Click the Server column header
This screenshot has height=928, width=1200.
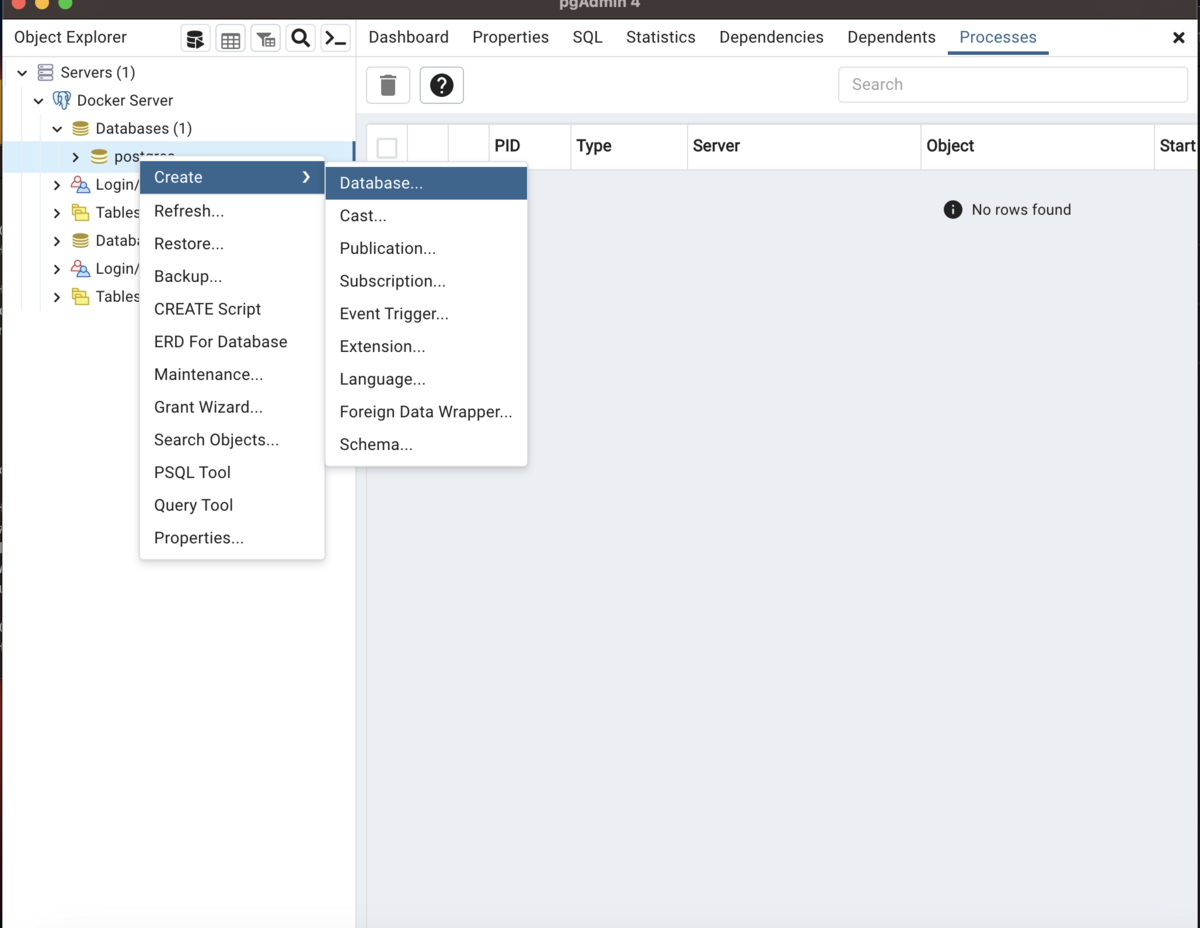tap(803, 146)
